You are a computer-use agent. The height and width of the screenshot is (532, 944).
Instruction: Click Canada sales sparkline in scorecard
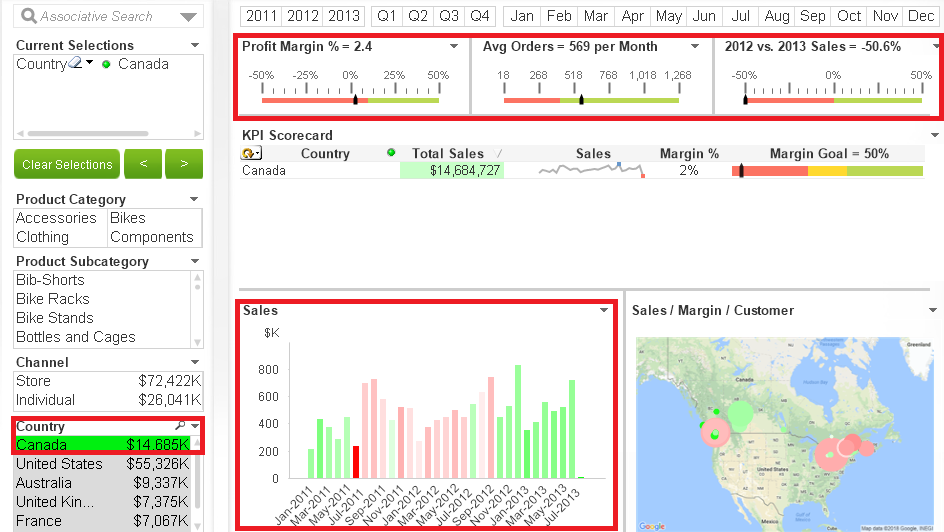point(592,170)
